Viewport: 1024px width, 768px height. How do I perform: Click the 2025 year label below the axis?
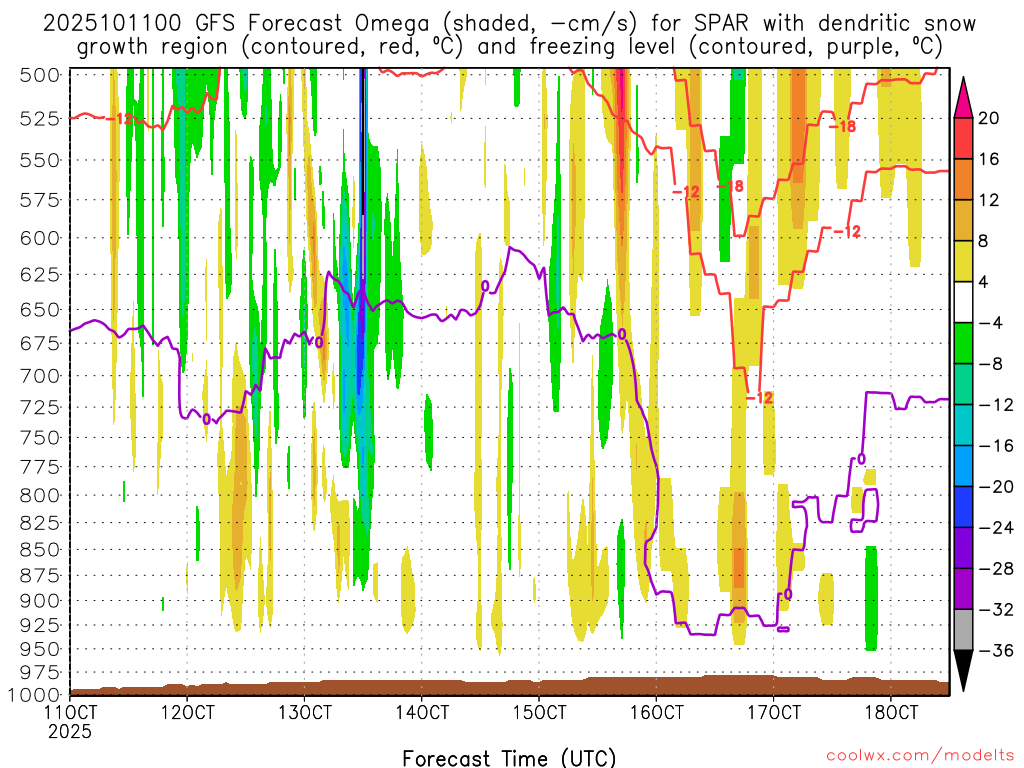(x=70, y=731)
